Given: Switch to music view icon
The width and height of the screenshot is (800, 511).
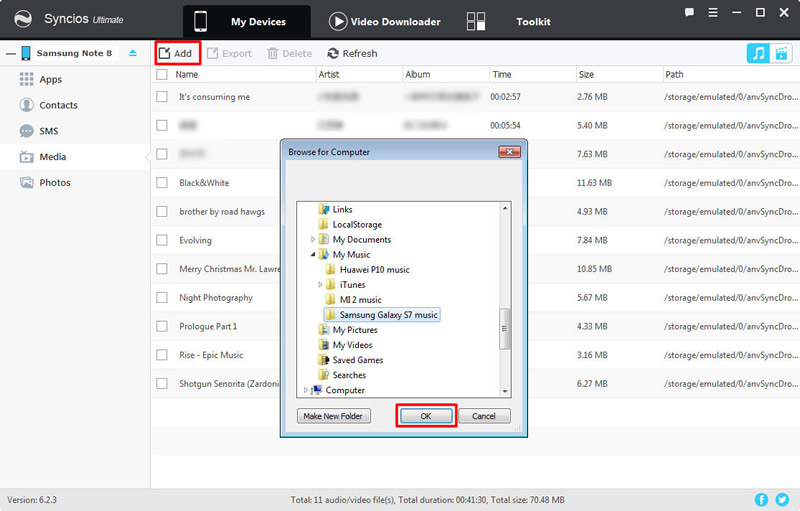Looking at the screenshot, I should click(758, 53).
